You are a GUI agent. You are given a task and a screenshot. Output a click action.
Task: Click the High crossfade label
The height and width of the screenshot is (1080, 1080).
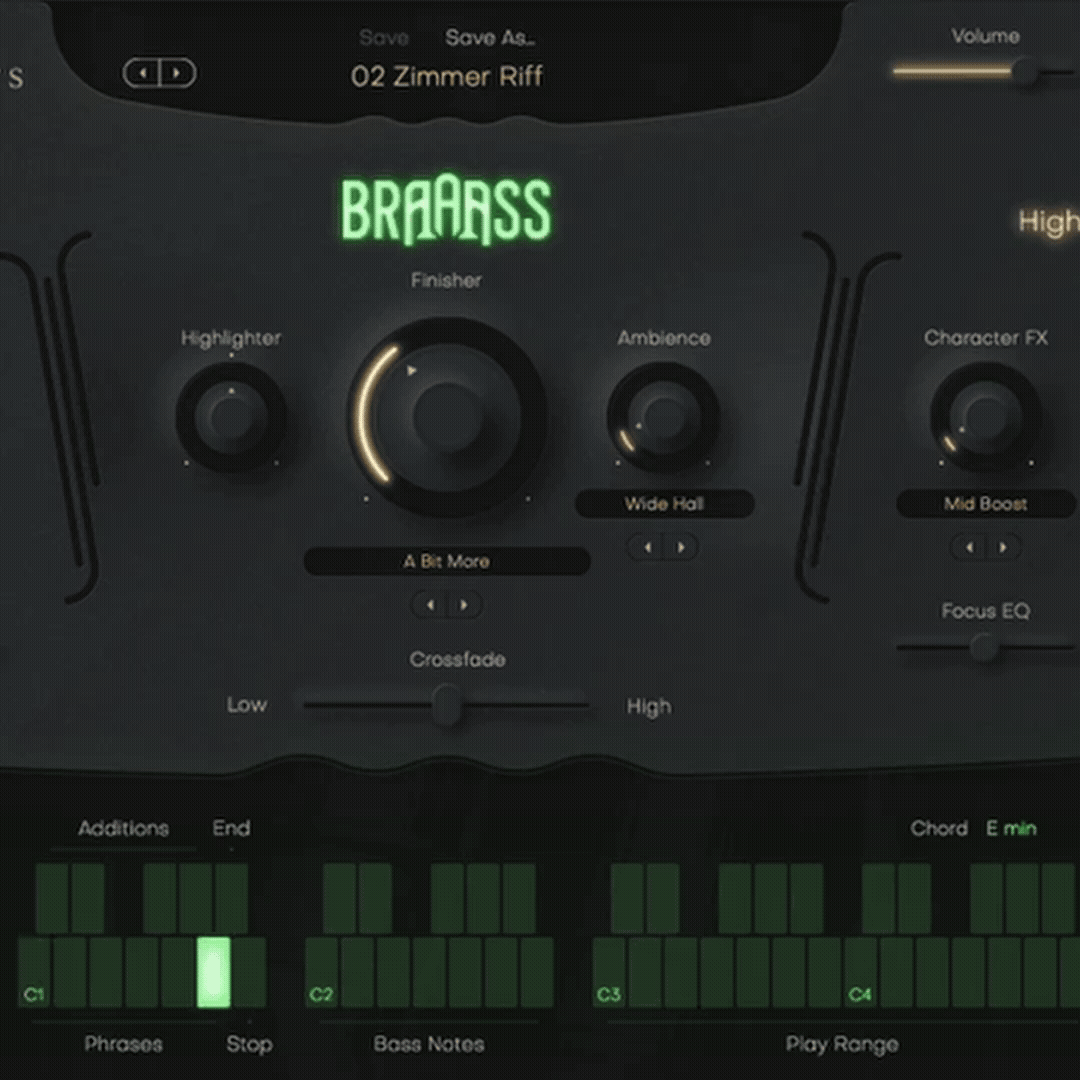[648, 706]
